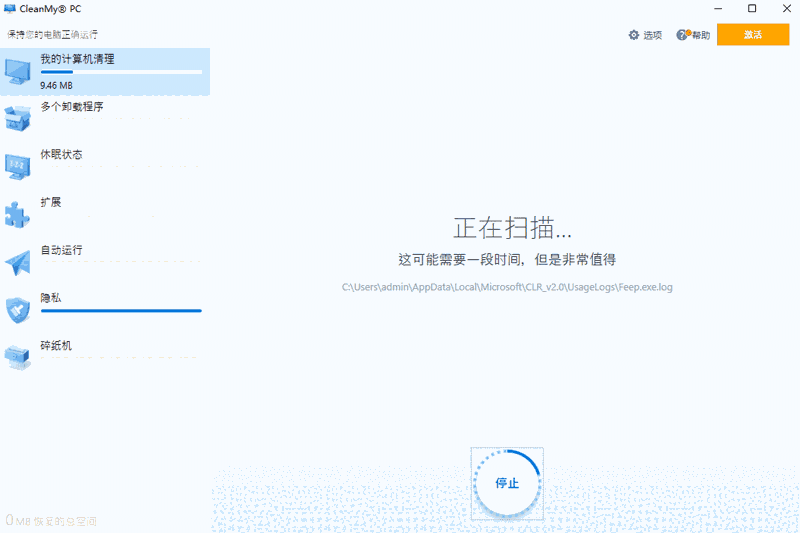Switch to the 休眠状态 section
This screenshot has height=533, width=800.
[61, 155]
